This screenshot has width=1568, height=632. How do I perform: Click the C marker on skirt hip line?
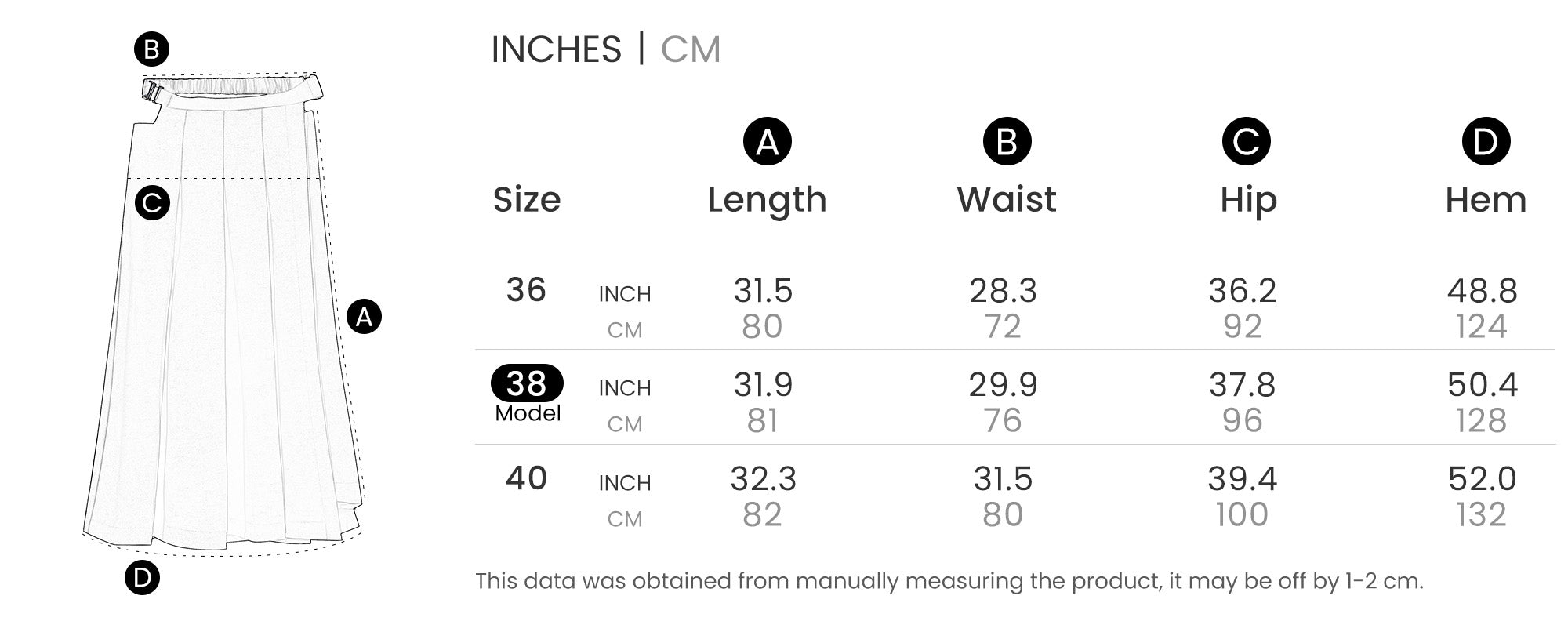(x=152, y=203)
